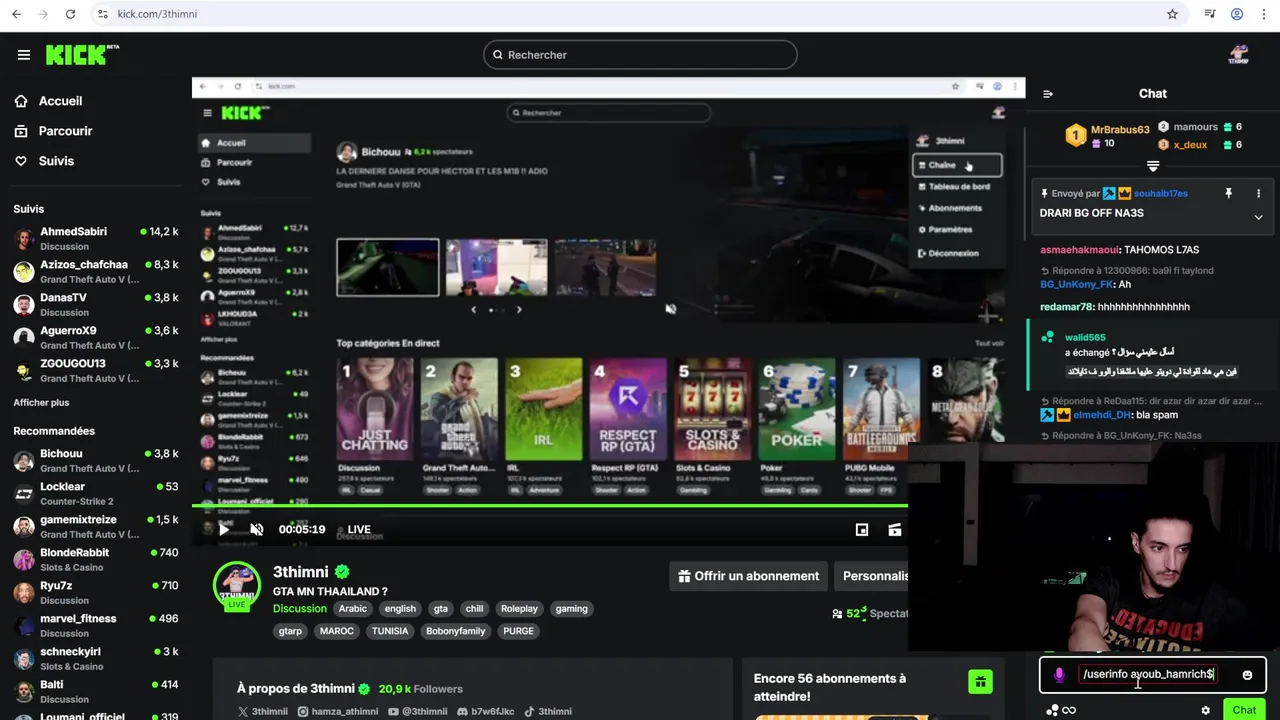This screenshot has width=1280, height=720.
Task: Unmute the stream with the speaker icon
Action: pos(257,529)
